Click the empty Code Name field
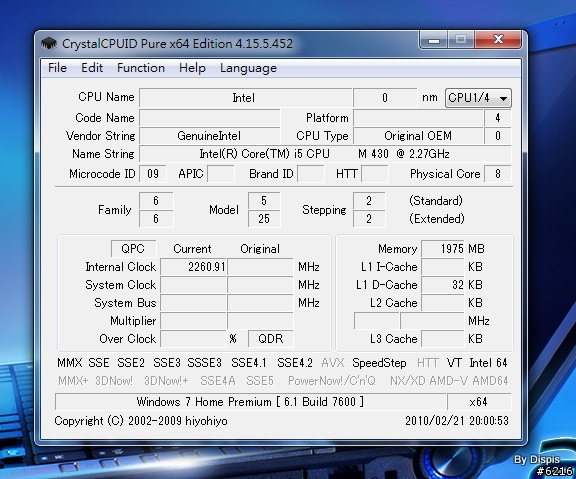 209,118
